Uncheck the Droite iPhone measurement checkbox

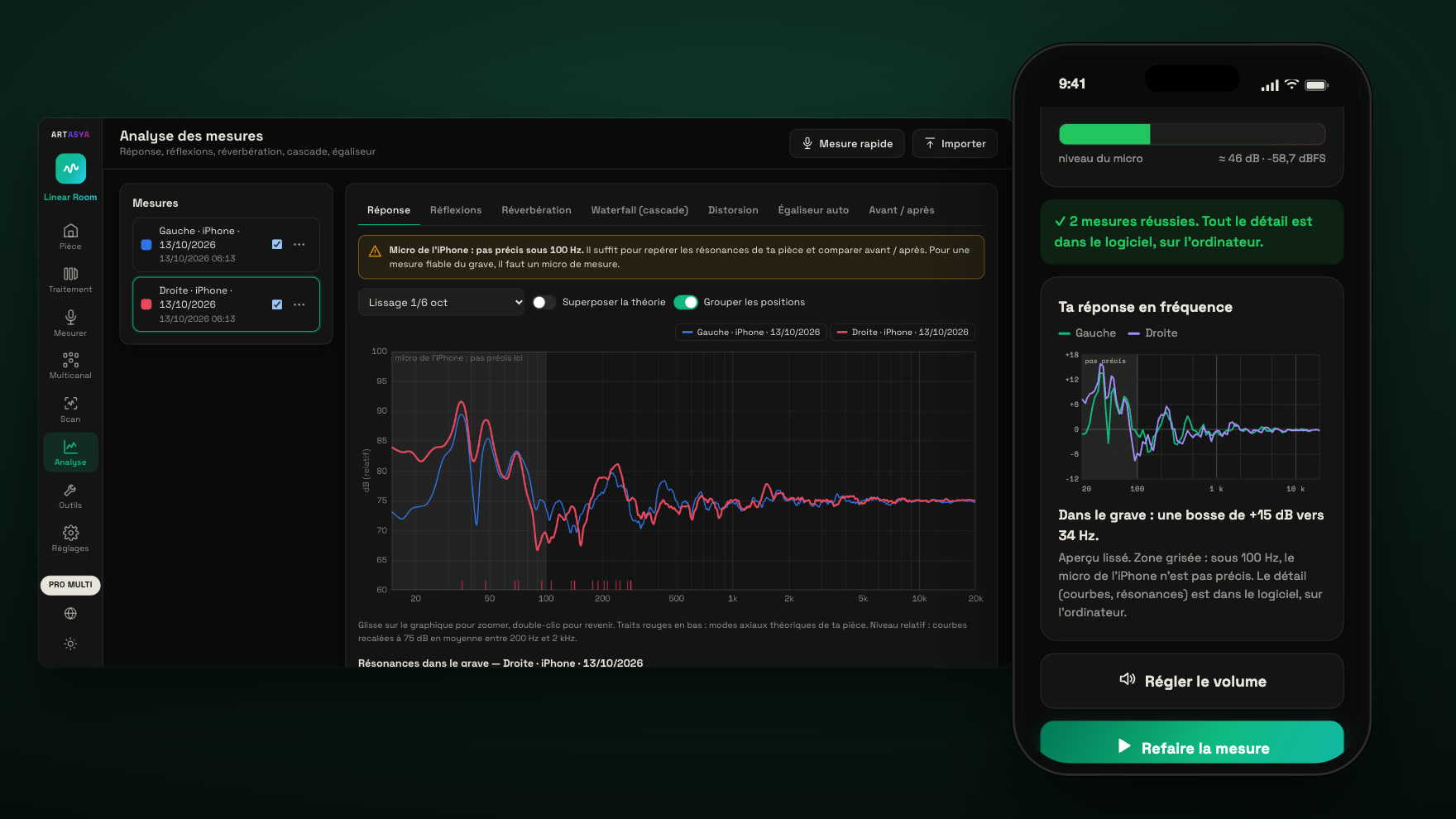[277, 304]
